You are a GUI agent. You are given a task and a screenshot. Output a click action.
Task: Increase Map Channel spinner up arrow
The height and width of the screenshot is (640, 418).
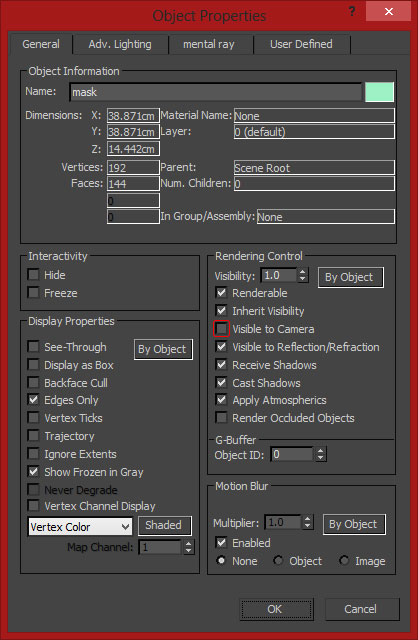188,544
